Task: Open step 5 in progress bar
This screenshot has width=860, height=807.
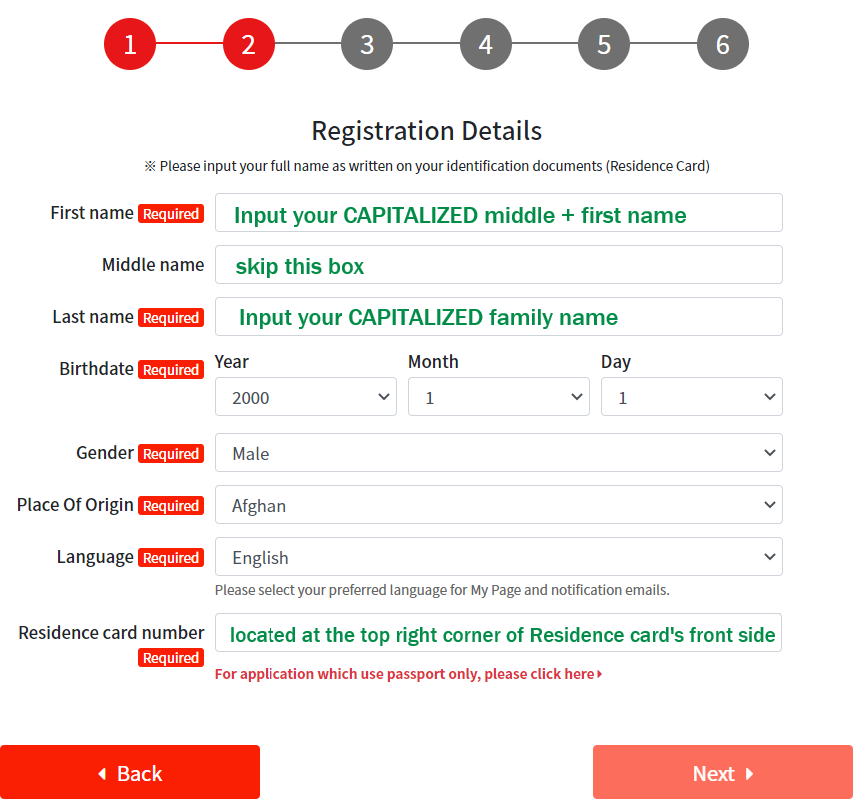Action: point(604,44)
